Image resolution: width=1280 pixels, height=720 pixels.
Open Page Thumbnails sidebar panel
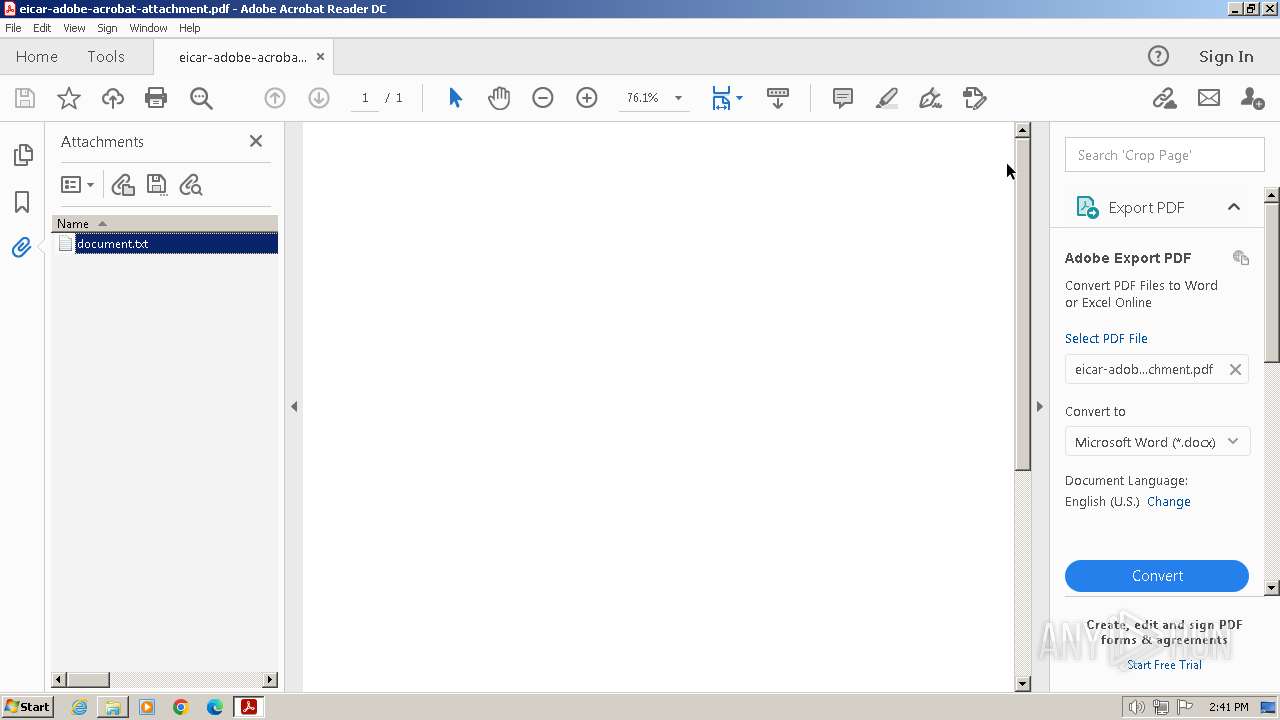point(22,155)
